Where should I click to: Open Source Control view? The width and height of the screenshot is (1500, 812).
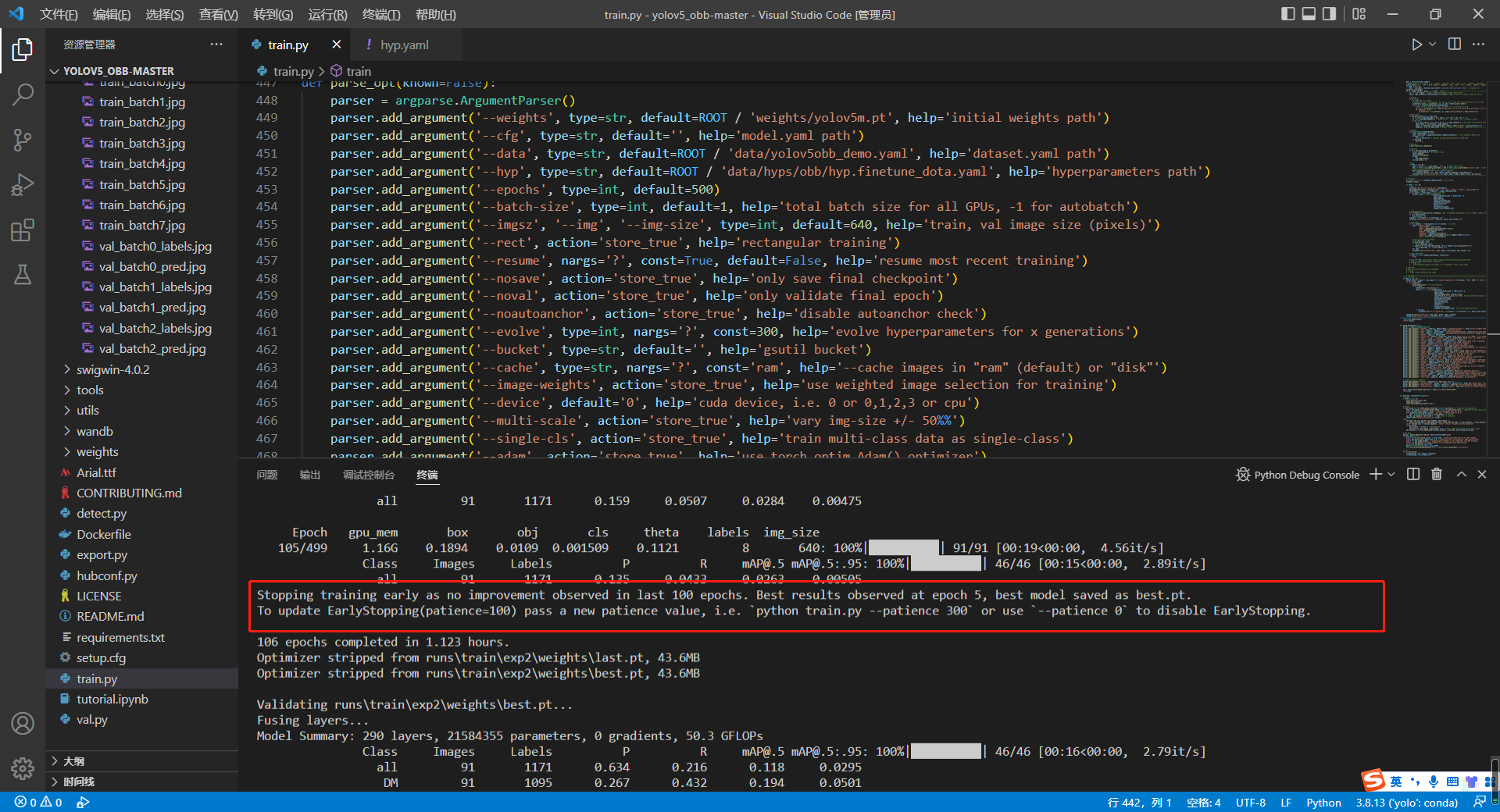tap(23, 140)
